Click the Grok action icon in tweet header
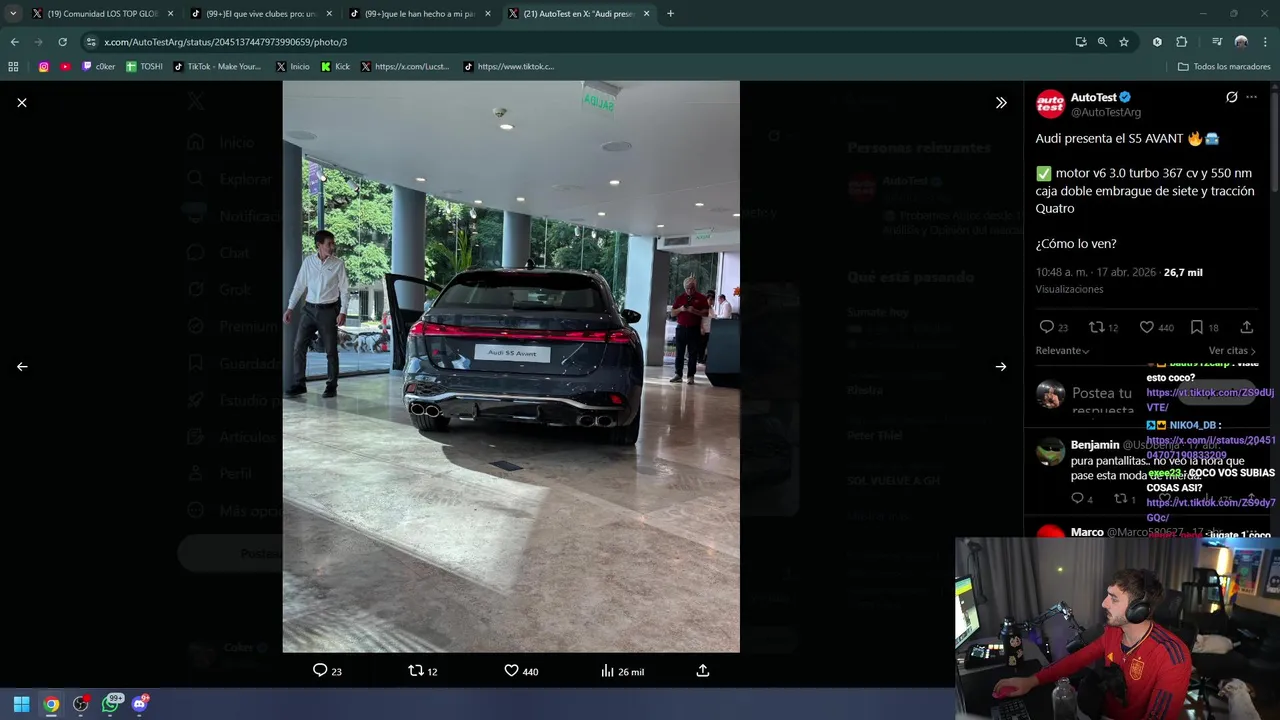The height and width of the screenshot is (720, 1280). click(1232, 97)
